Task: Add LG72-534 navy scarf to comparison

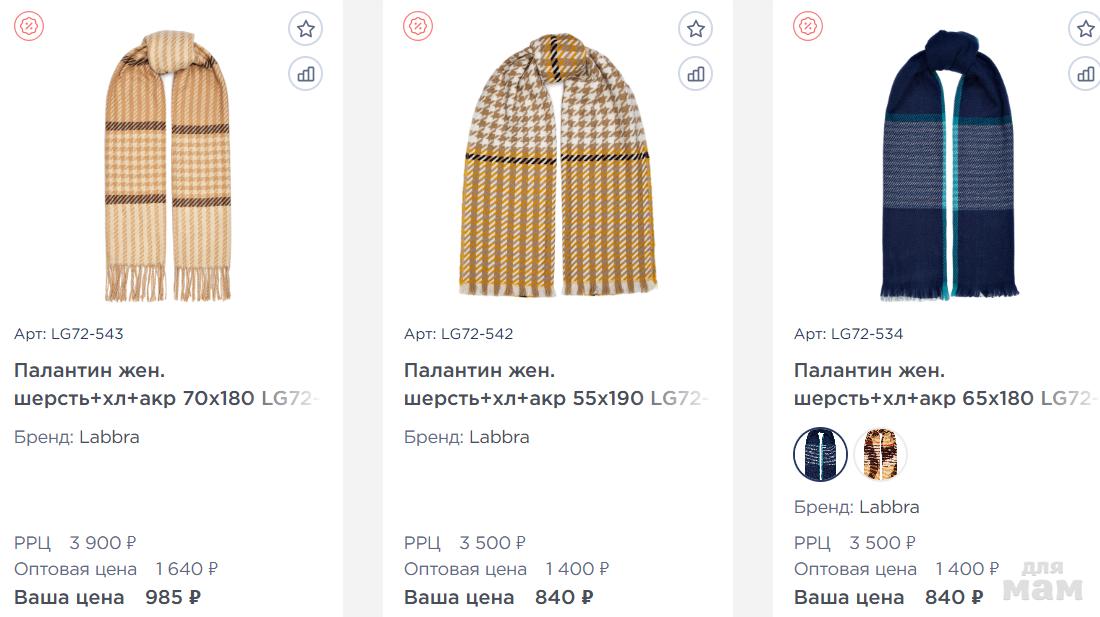Action: point(1085,73)
